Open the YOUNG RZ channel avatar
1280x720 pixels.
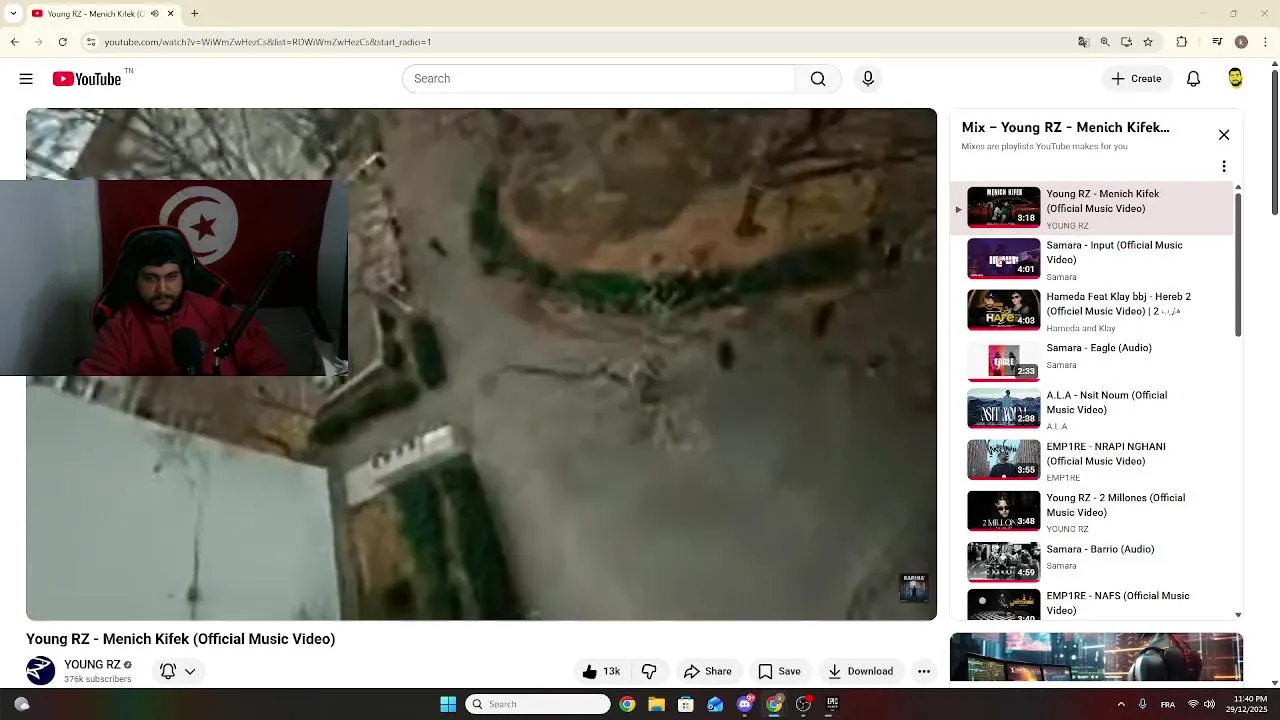[x=40, y=670]
